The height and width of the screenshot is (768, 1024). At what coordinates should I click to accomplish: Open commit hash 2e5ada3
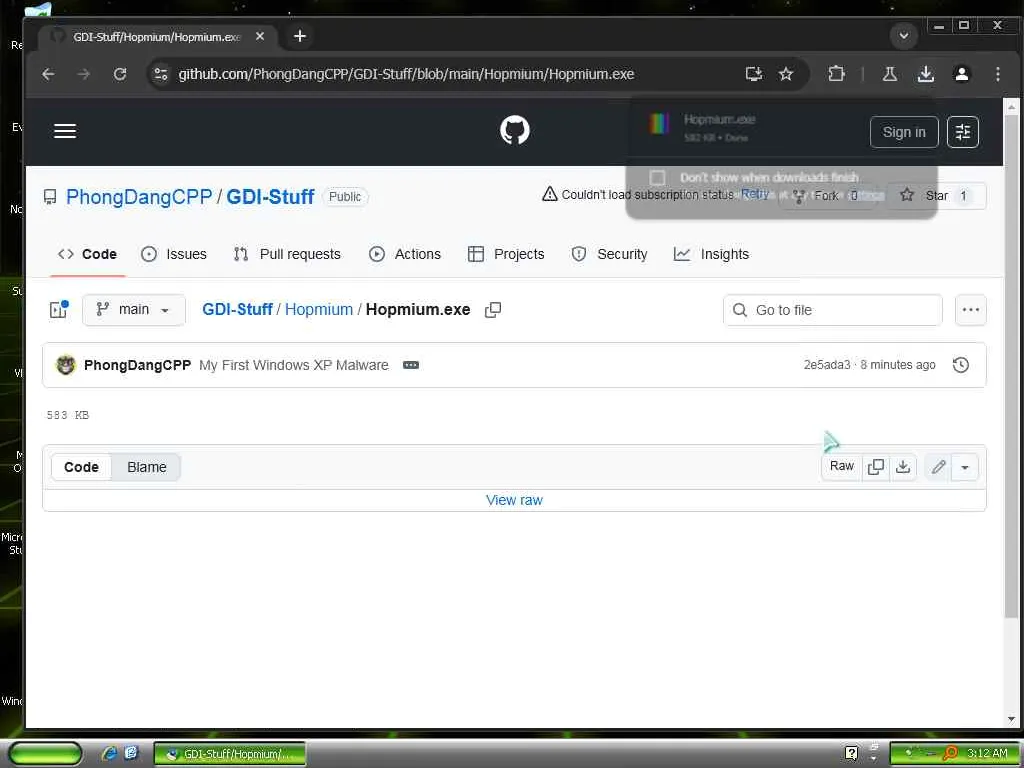[827, 365]
